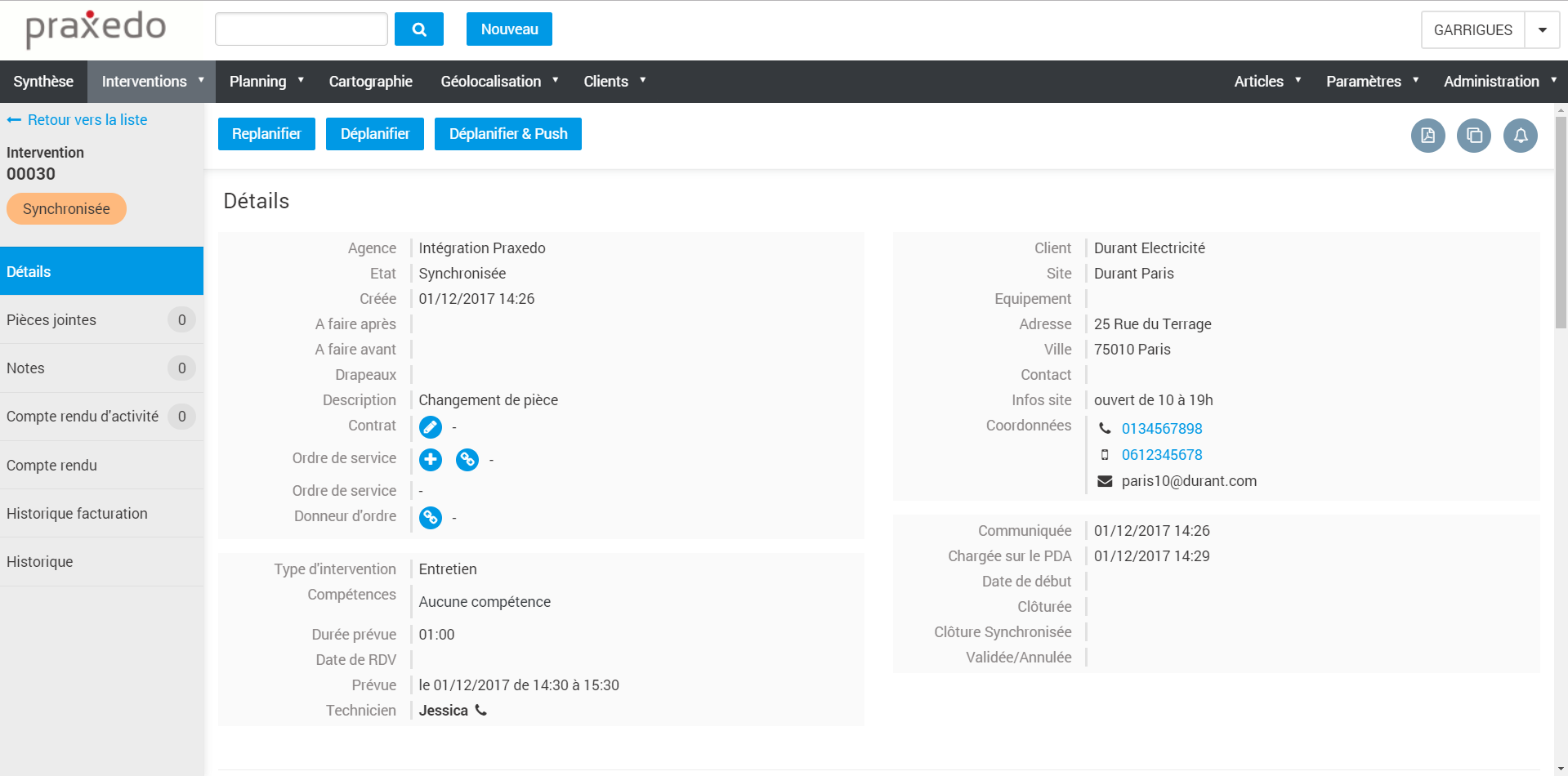1568x776 pixels.
Task: Click the duplicate intervention icon
Action: tap(1474, 136)
